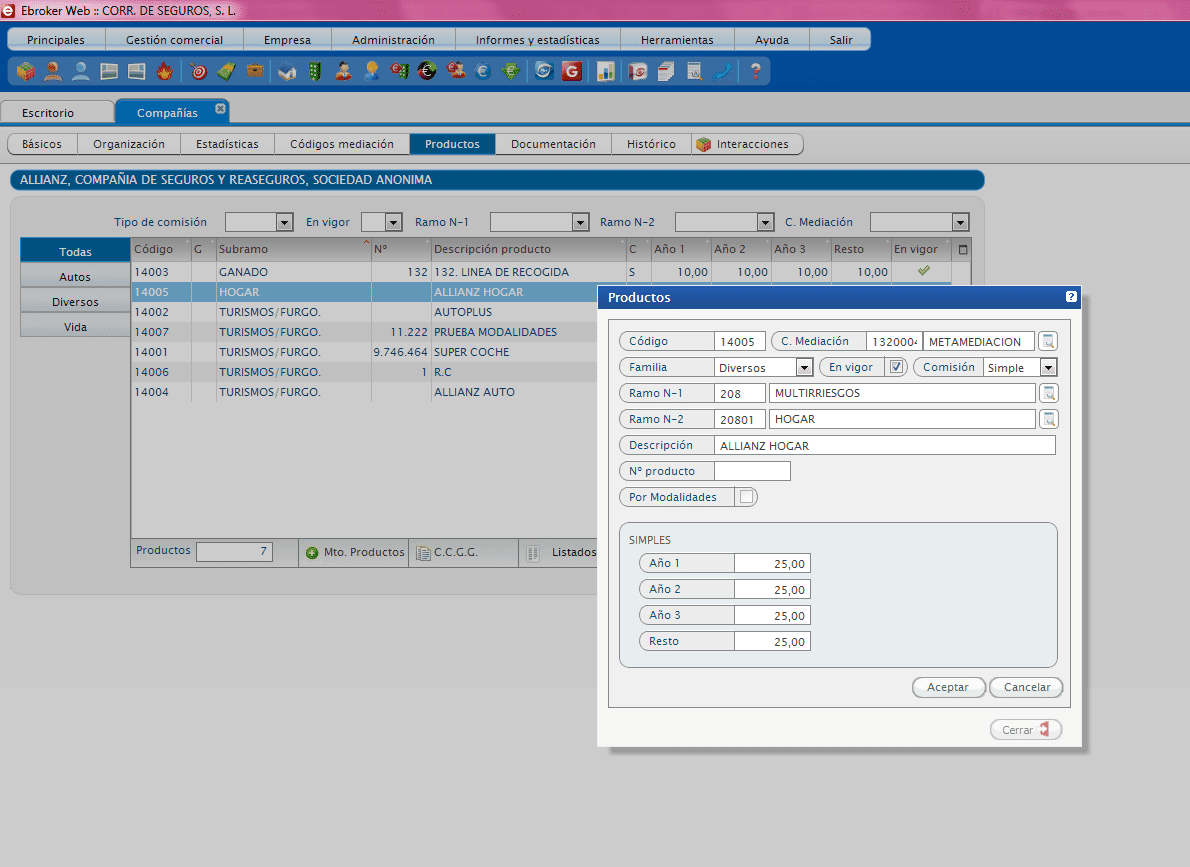1190x867 pixels.
Task: Click the black euro coin toolbar icon
Action: point(427,71)
